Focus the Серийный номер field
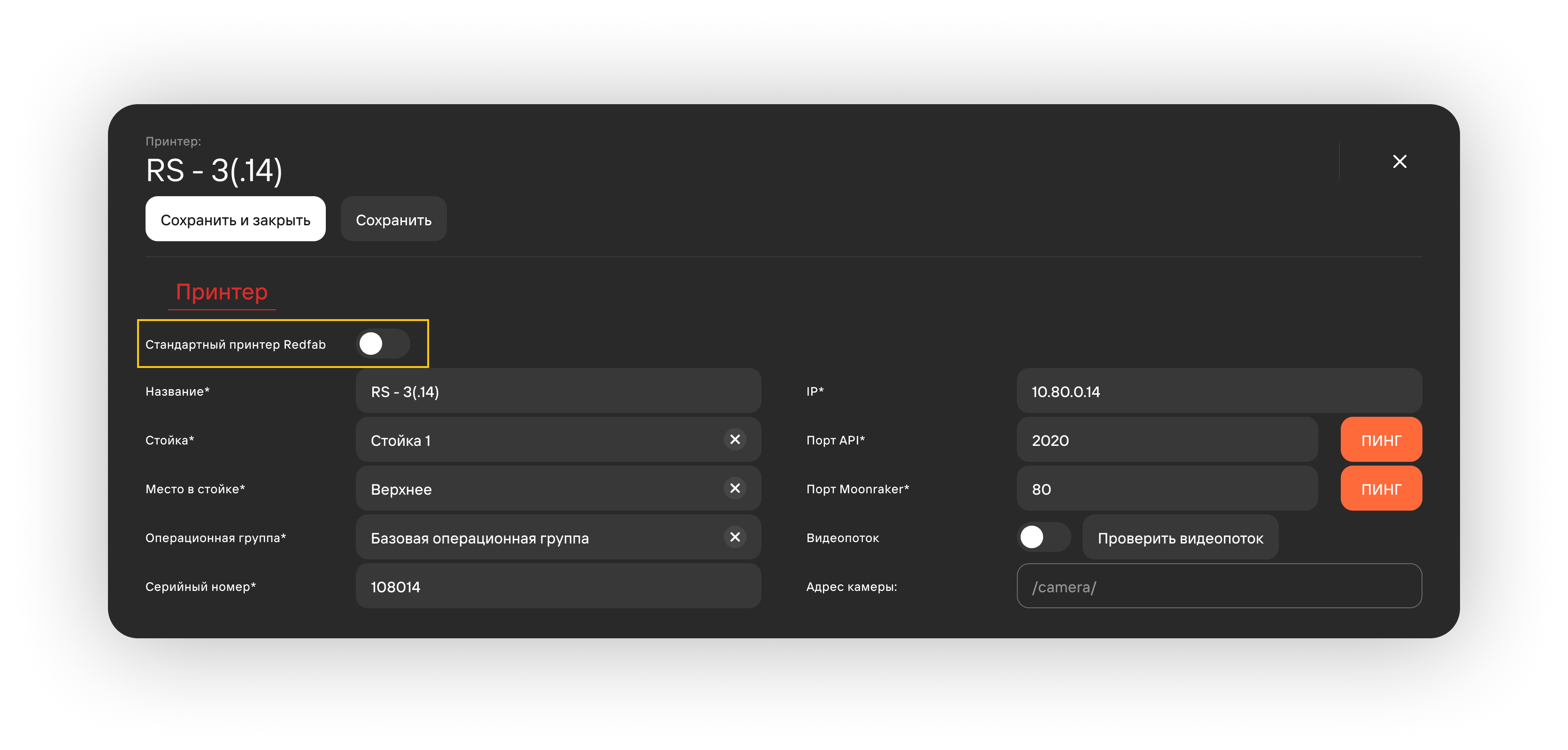Viewport: 1568px width, 750px height. pos(558,586)
